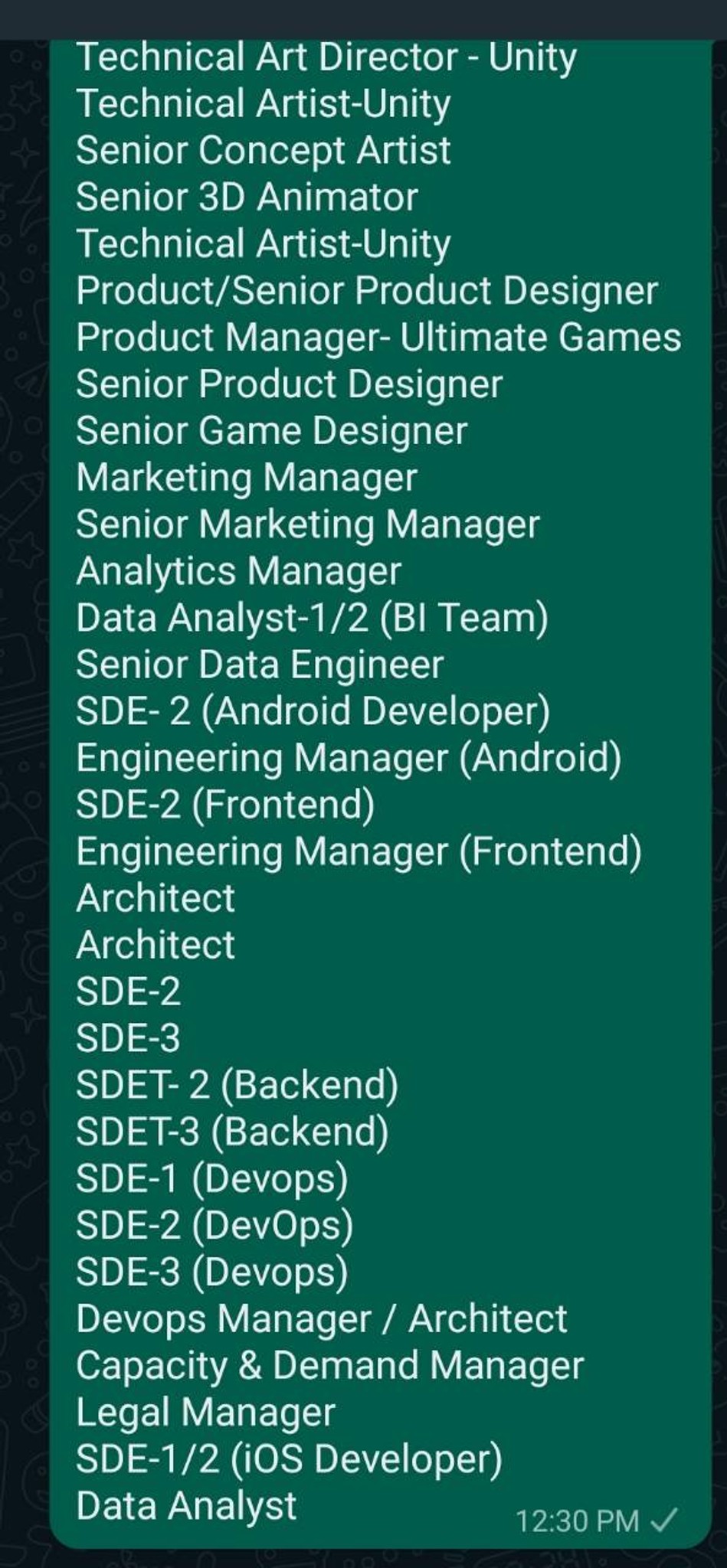Tap 'Product/Senior Product Designer' in message
Viewport: 727px width, 1568px height.
(367, 291)
